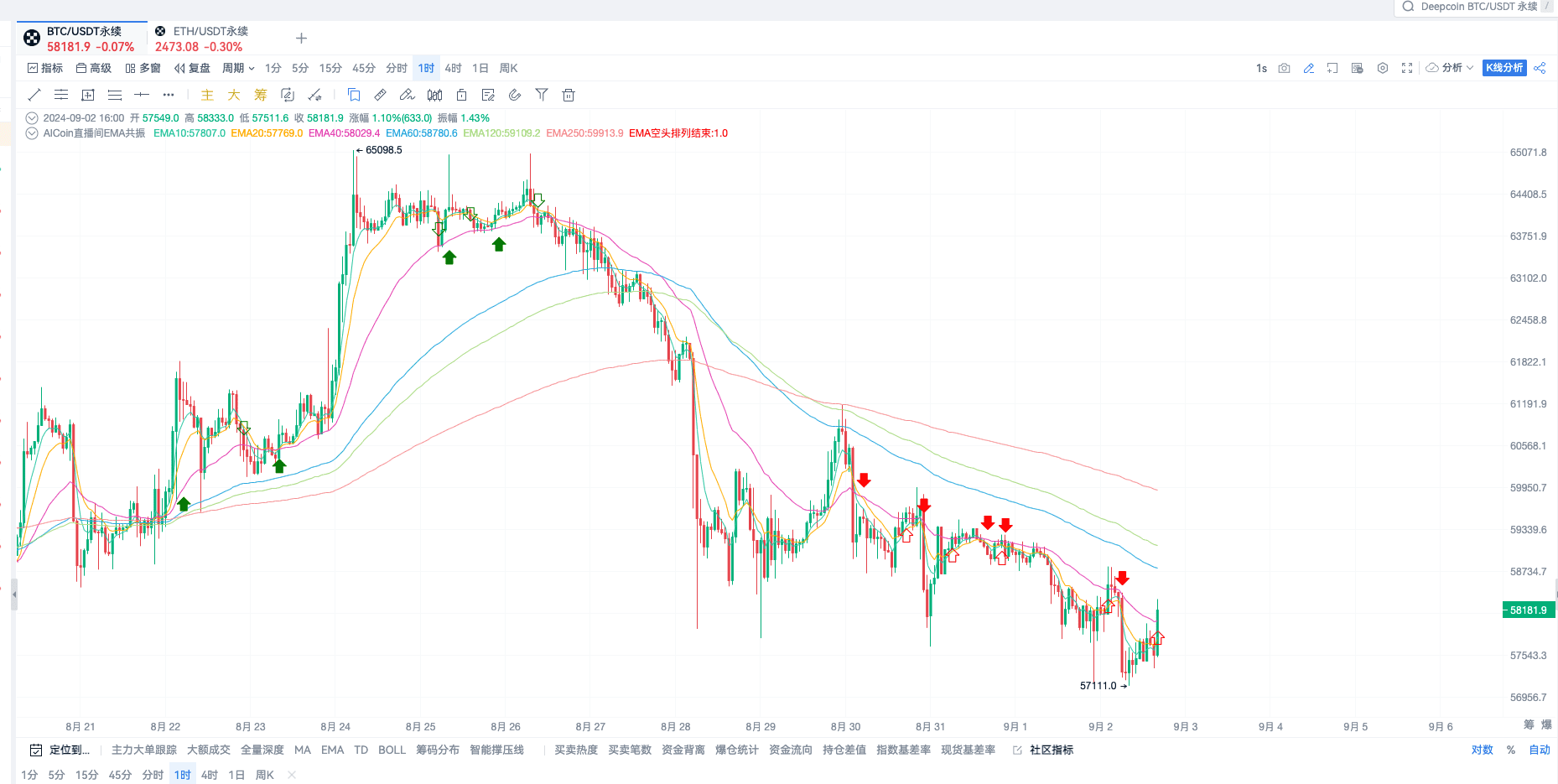Enable the 爆仓统计 indicator

(737, 750)
